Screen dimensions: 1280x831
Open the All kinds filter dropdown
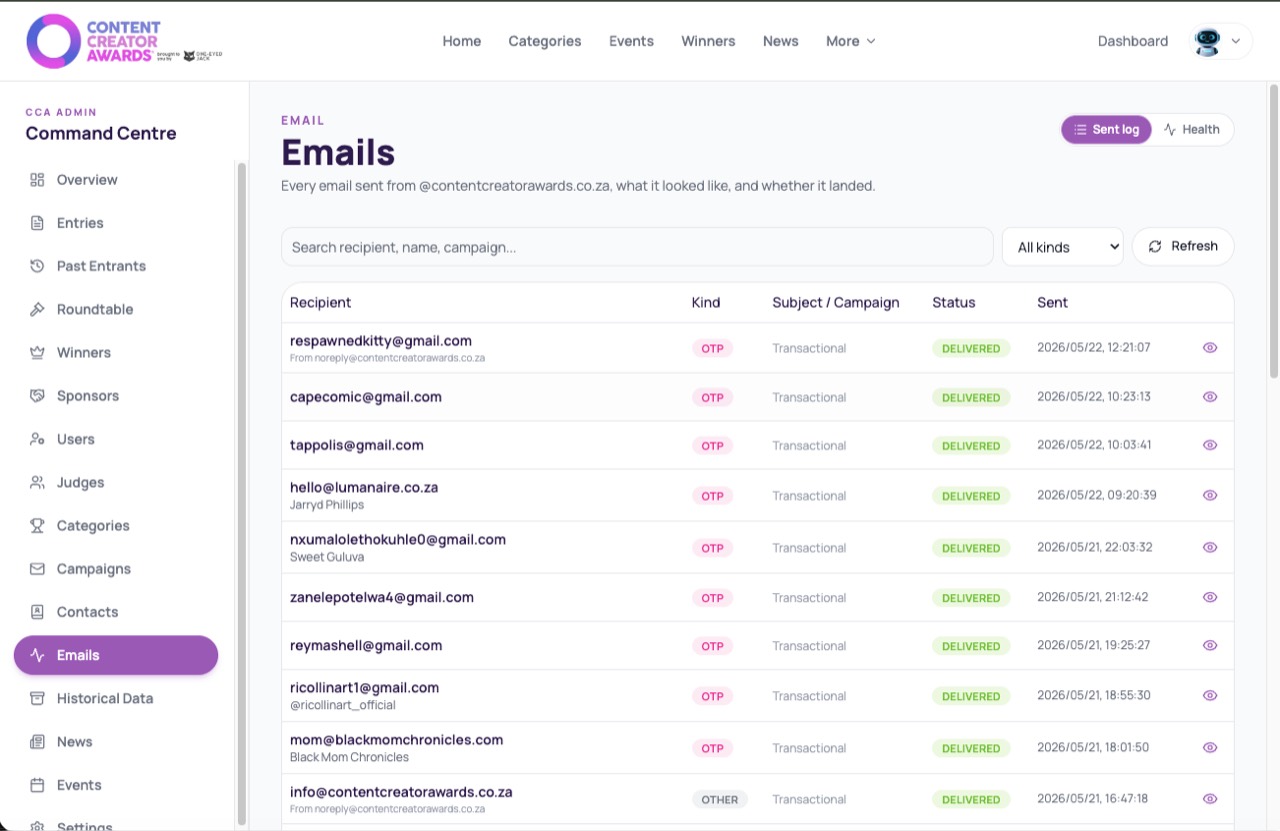click(1062, 247)
